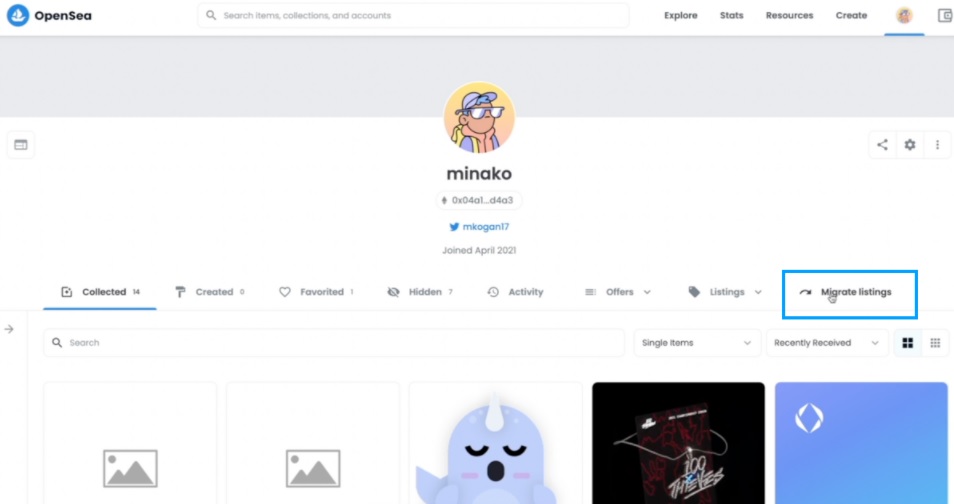Viewport: 954px width, 504px height.
Task: Open the Single items dropdown
Action: 697,343
